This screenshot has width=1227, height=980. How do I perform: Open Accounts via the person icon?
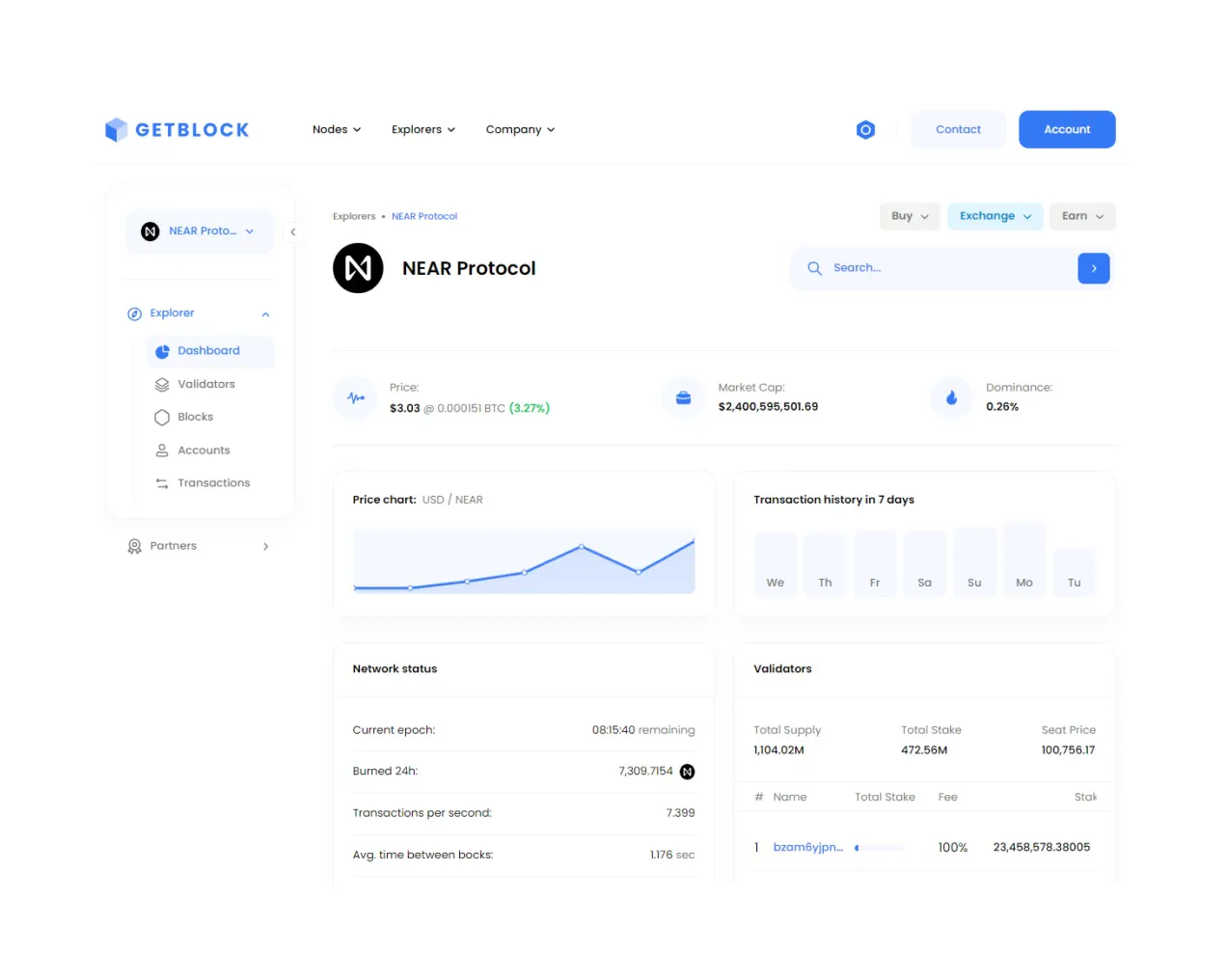(161, 449)
